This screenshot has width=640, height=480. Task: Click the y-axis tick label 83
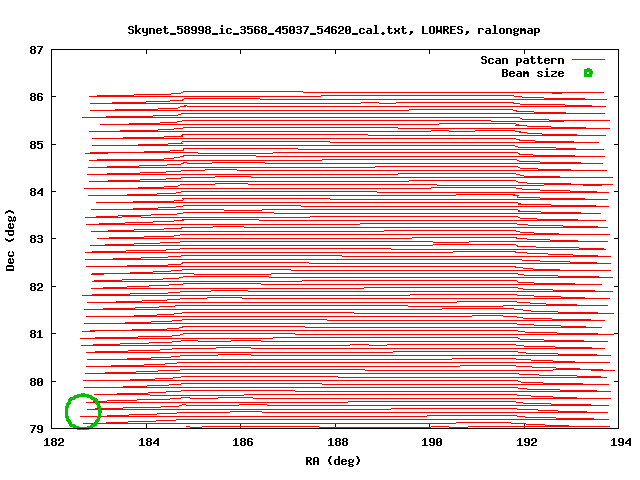[36, 239]
